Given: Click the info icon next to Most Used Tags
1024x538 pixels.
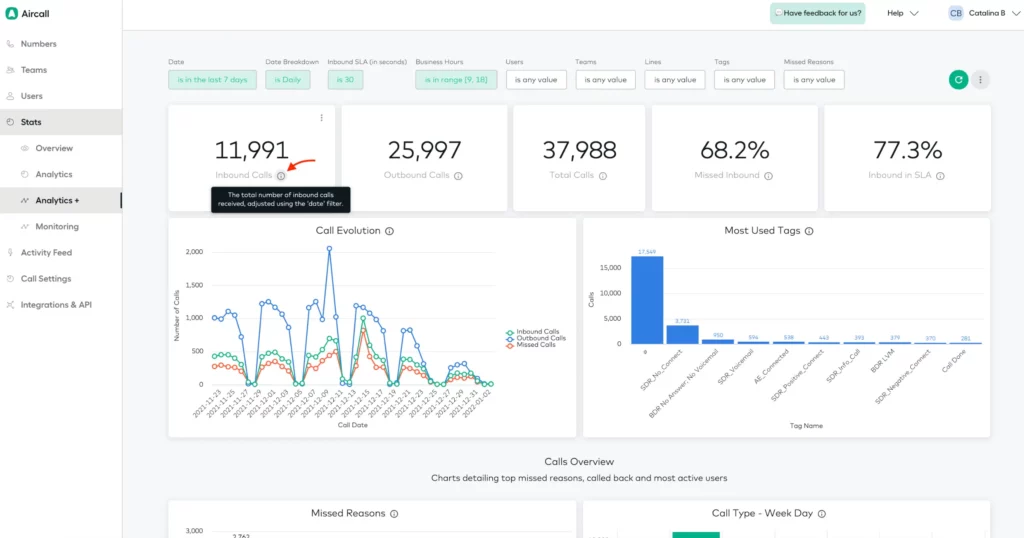Looking at the screenshot, I should coord(809,231).
